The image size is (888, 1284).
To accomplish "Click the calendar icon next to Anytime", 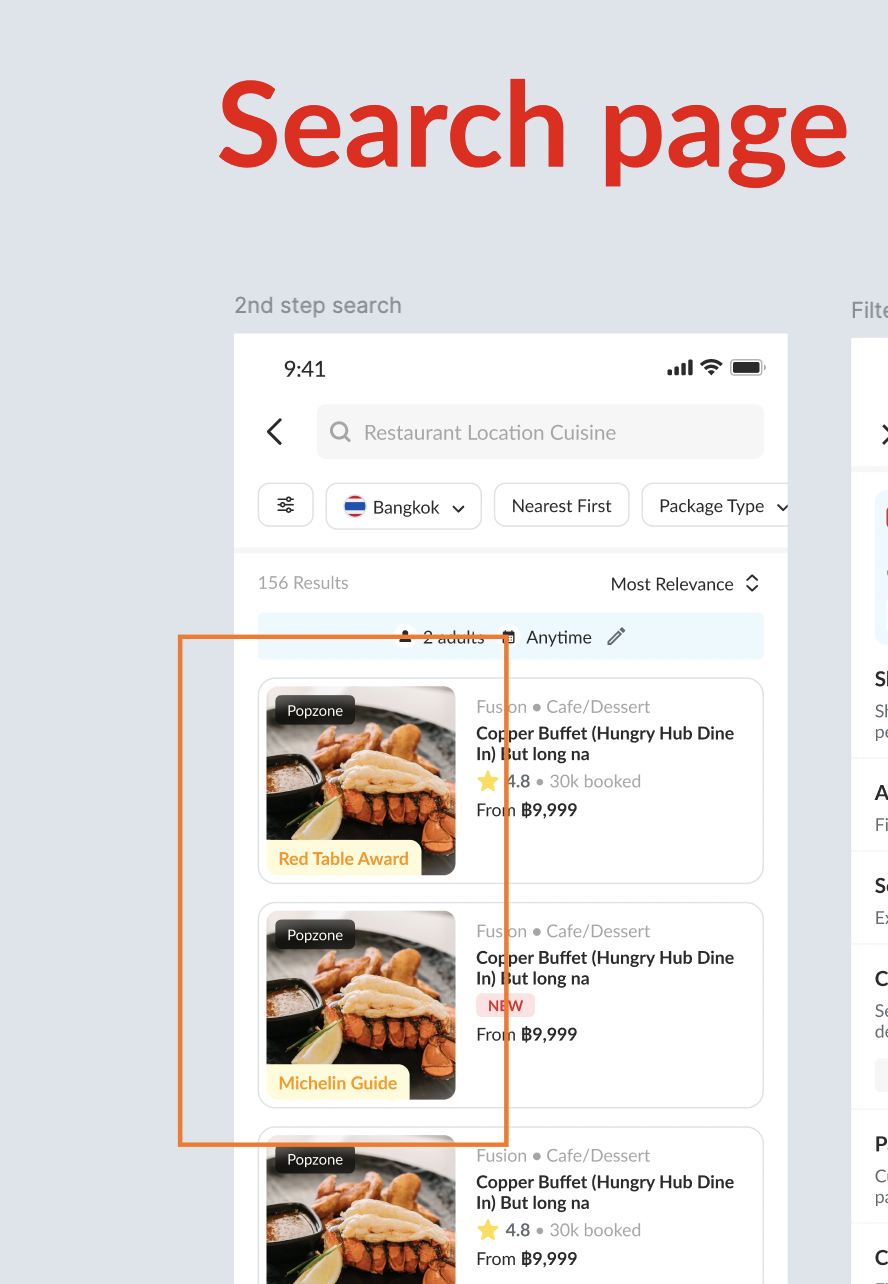I will [x=509, y=637].
